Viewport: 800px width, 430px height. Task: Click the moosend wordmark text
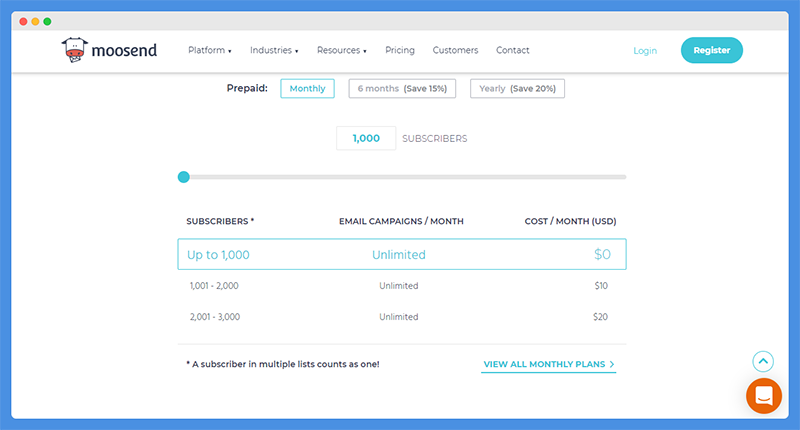pyautogui.click(x=124, y=50)
